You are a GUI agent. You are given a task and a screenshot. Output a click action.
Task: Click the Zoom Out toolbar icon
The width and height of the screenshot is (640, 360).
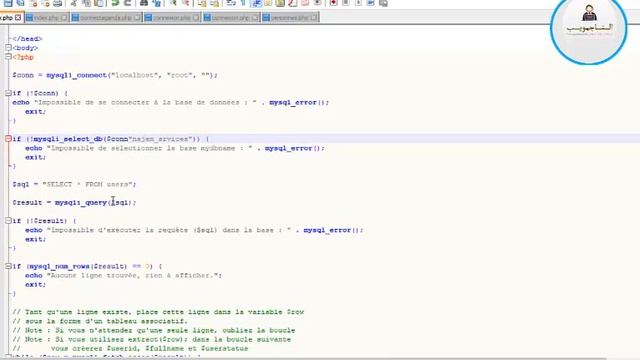185,3
